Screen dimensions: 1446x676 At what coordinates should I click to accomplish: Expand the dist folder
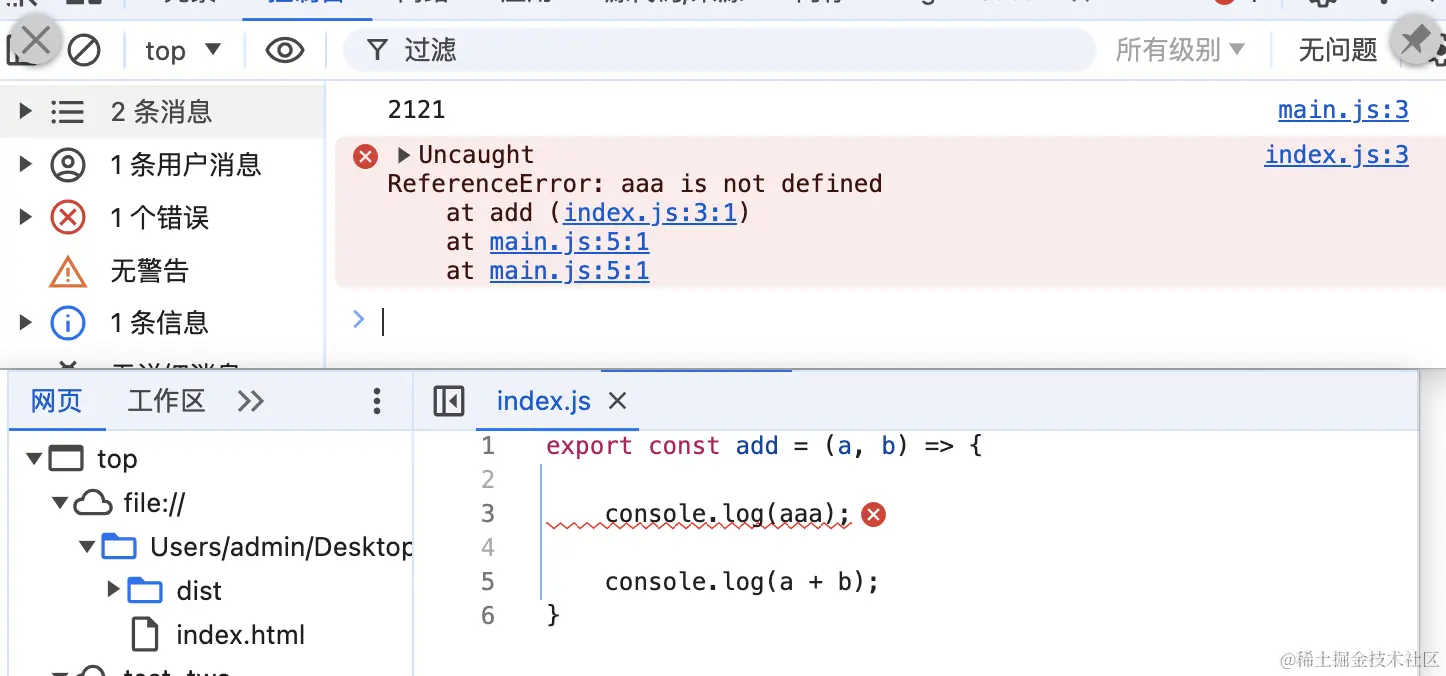(114, 590)
